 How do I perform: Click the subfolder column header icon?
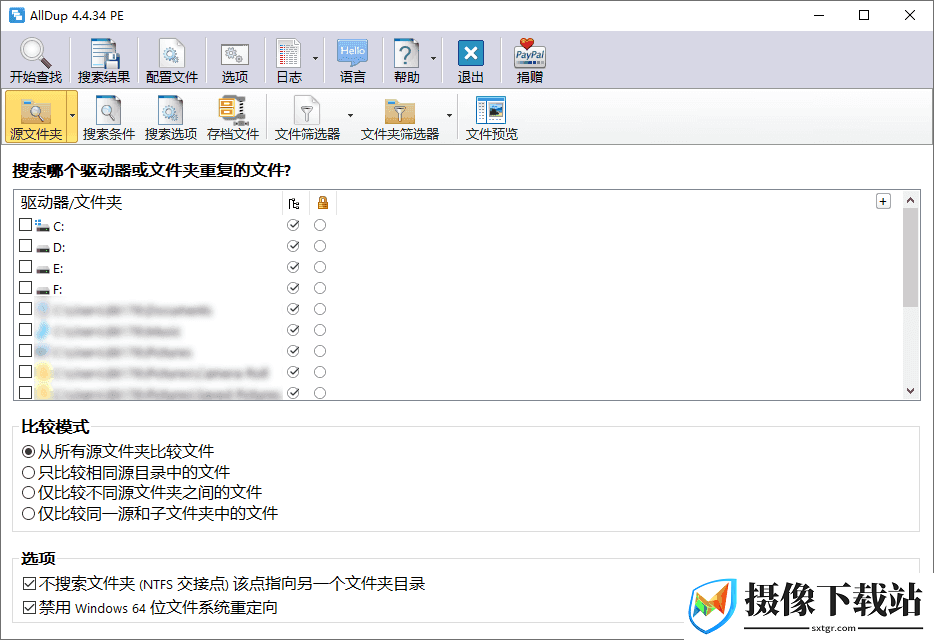click(x=294, y=203)
